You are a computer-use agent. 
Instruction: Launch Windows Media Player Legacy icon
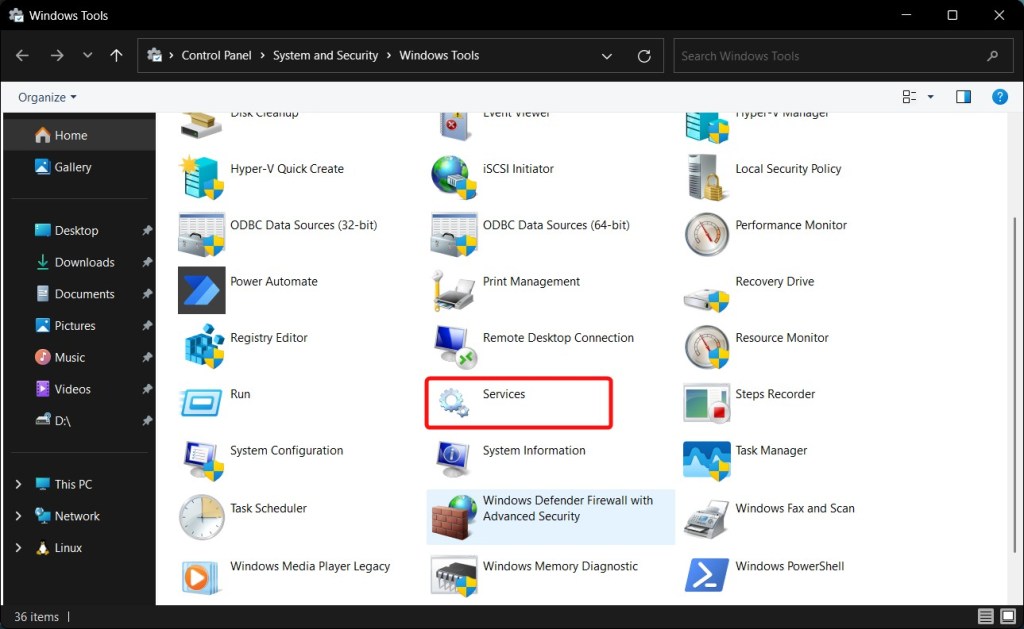click(x=200, y=577)
